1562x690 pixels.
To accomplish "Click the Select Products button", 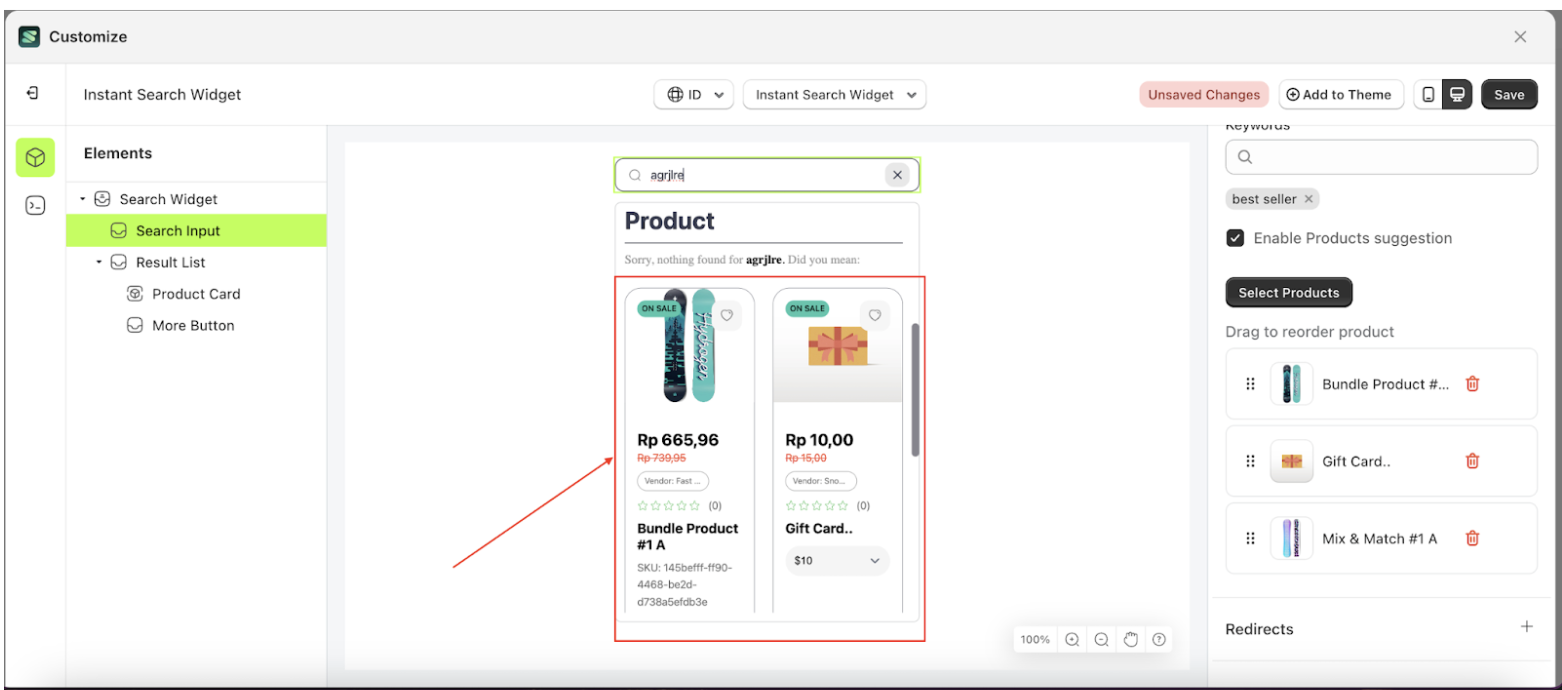I will coord(1288,293).
